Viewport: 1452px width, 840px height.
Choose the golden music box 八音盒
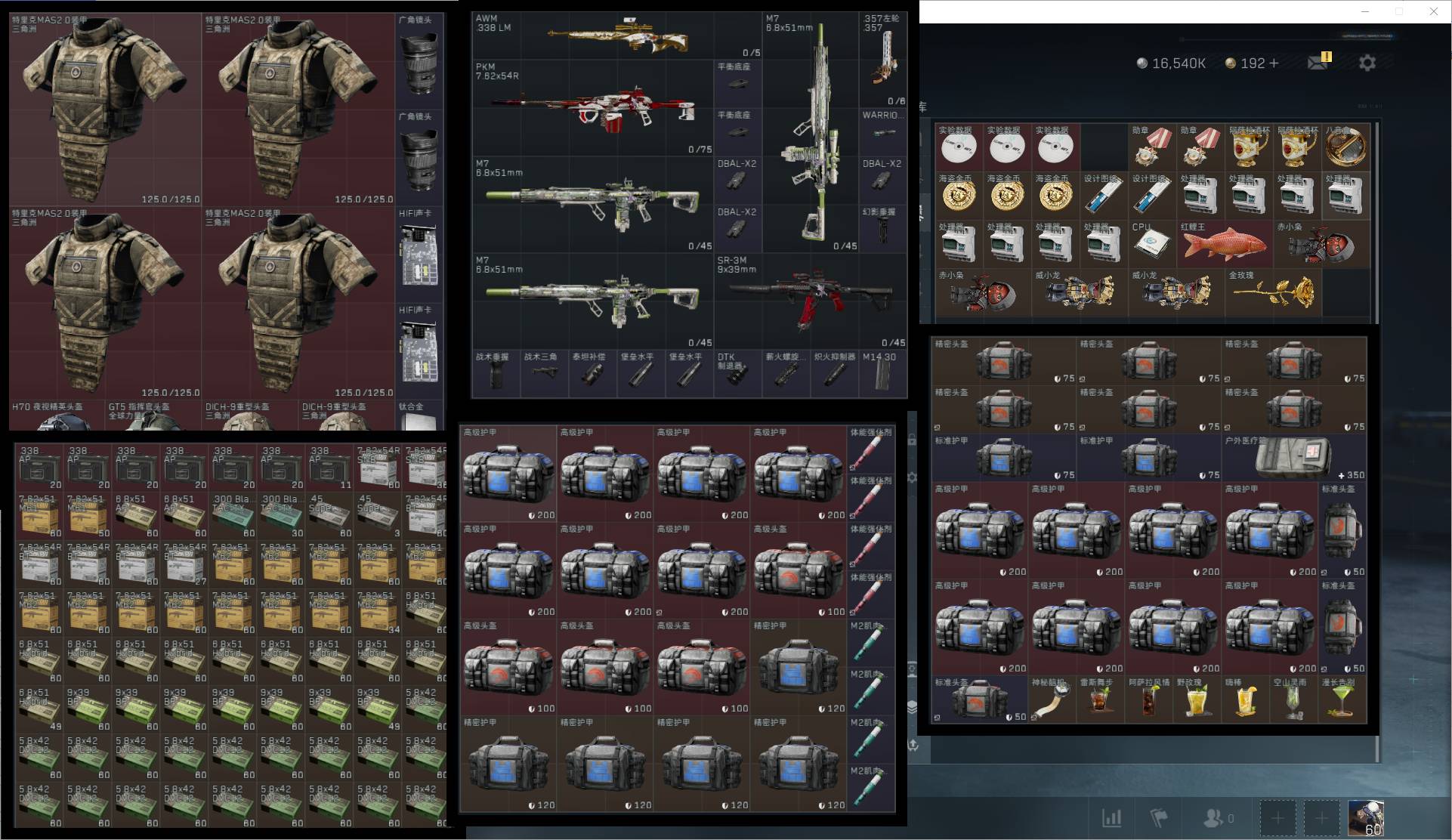pyautogui.click(x=1345, y=147)
